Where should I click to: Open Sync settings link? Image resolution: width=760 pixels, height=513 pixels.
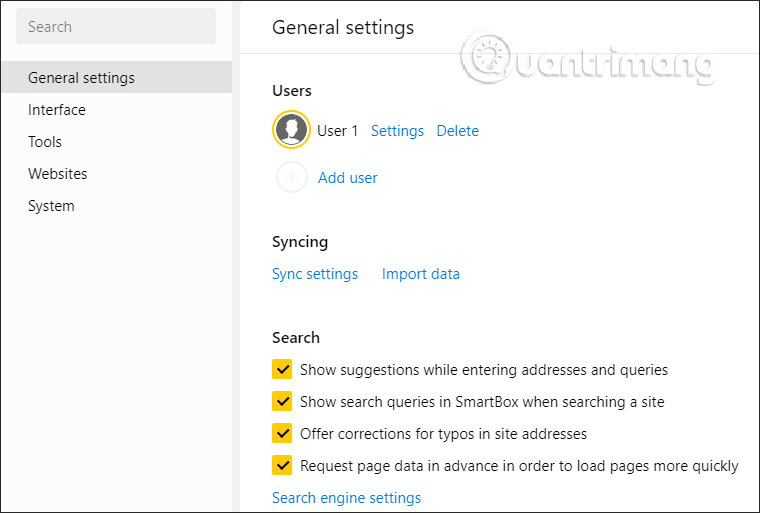click(x=314, y=274)
